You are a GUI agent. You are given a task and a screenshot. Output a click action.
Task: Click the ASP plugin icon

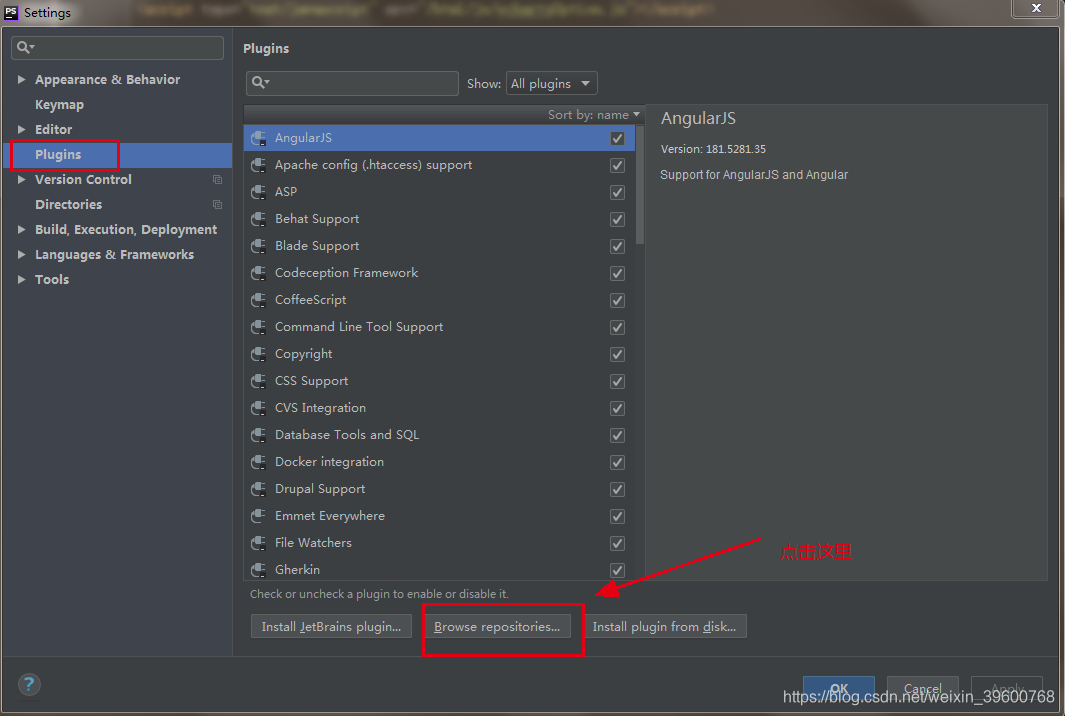258,192
